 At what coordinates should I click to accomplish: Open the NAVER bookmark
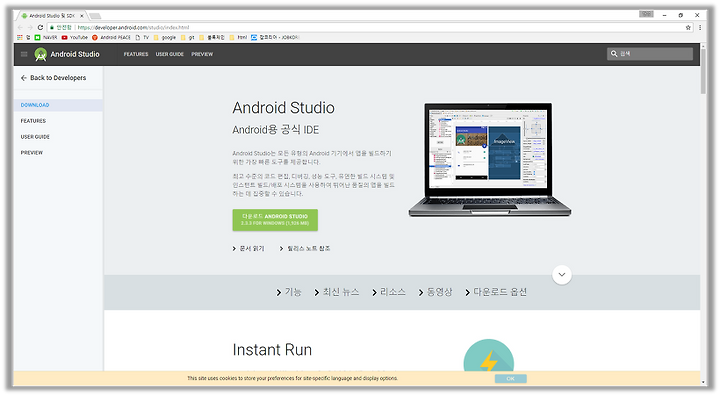click(x=46, y=38)
